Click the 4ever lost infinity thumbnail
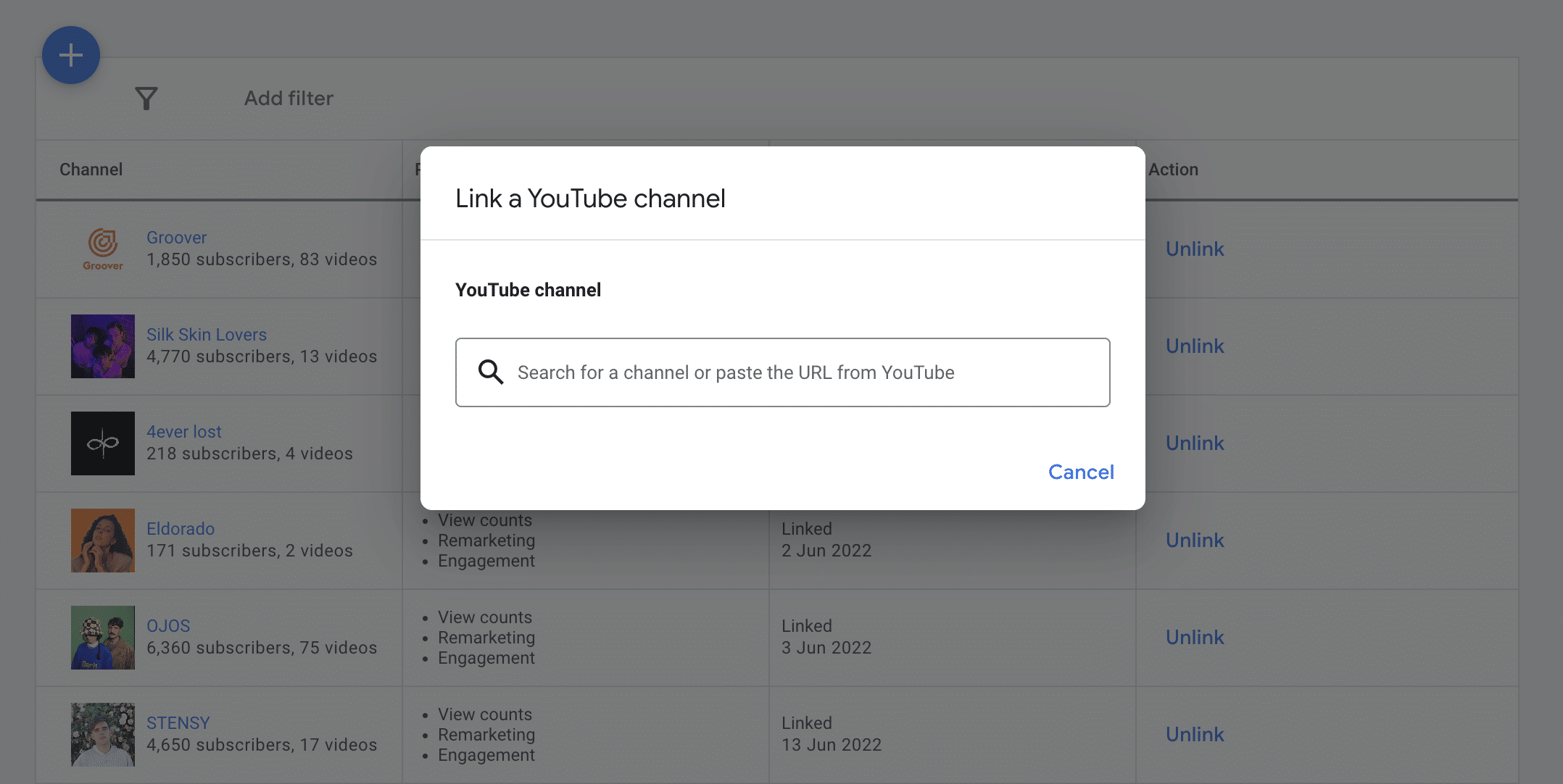Viewport: 1563px width, 784px height. click(103, 443)
